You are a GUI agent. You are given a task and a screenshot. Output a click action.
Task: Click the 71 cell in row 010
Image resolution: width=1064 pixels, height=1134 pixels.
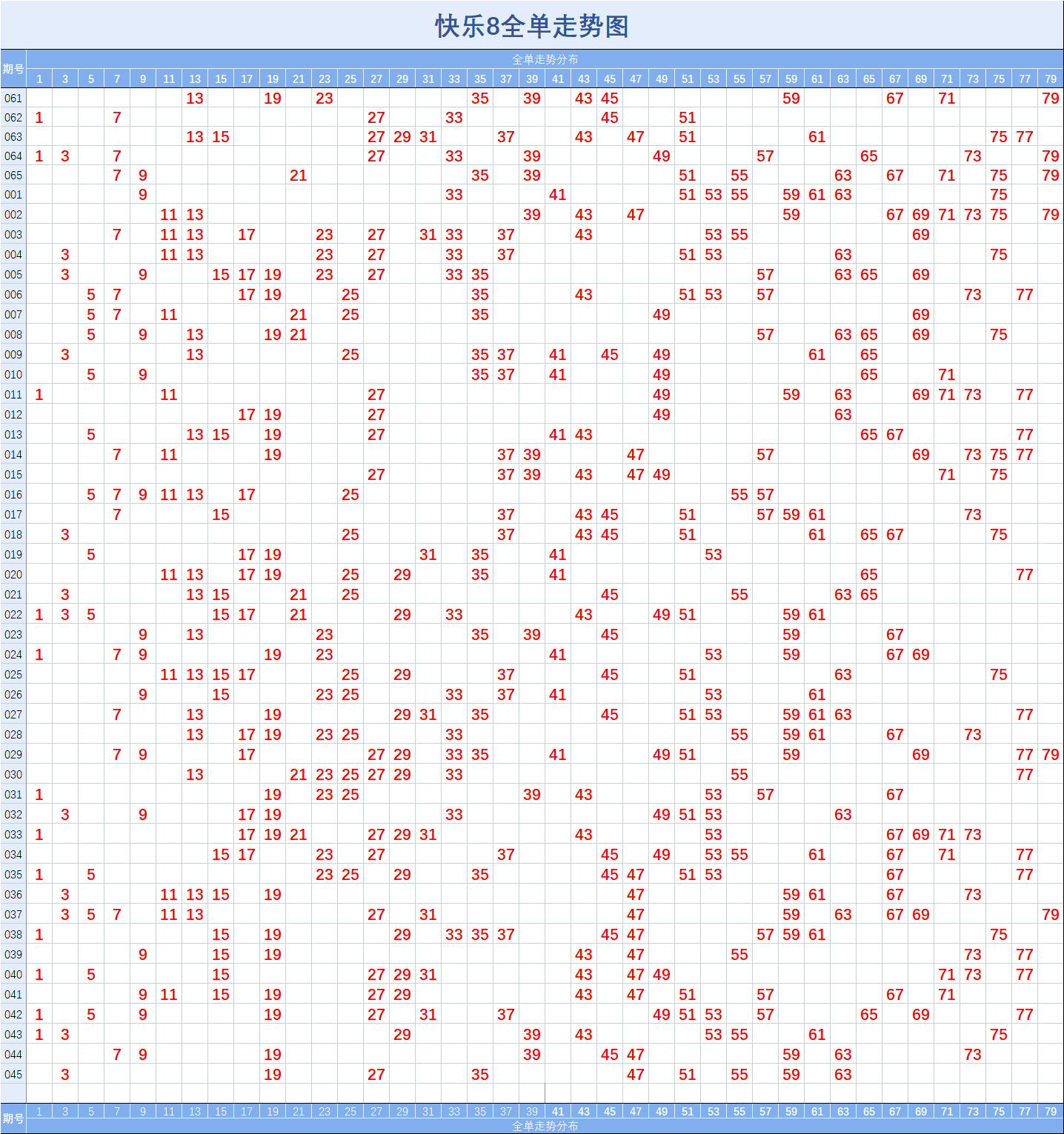coord(947,375)
